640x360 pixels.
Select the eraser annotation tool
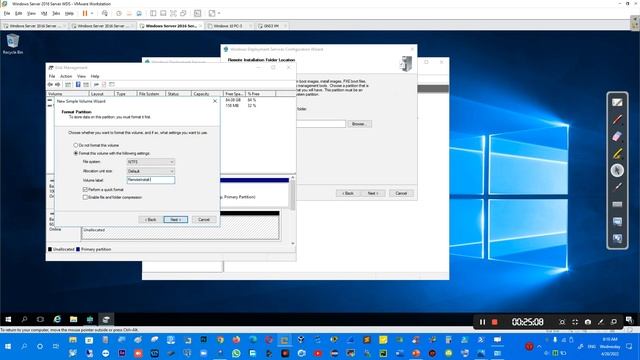[x=617, y=136]
